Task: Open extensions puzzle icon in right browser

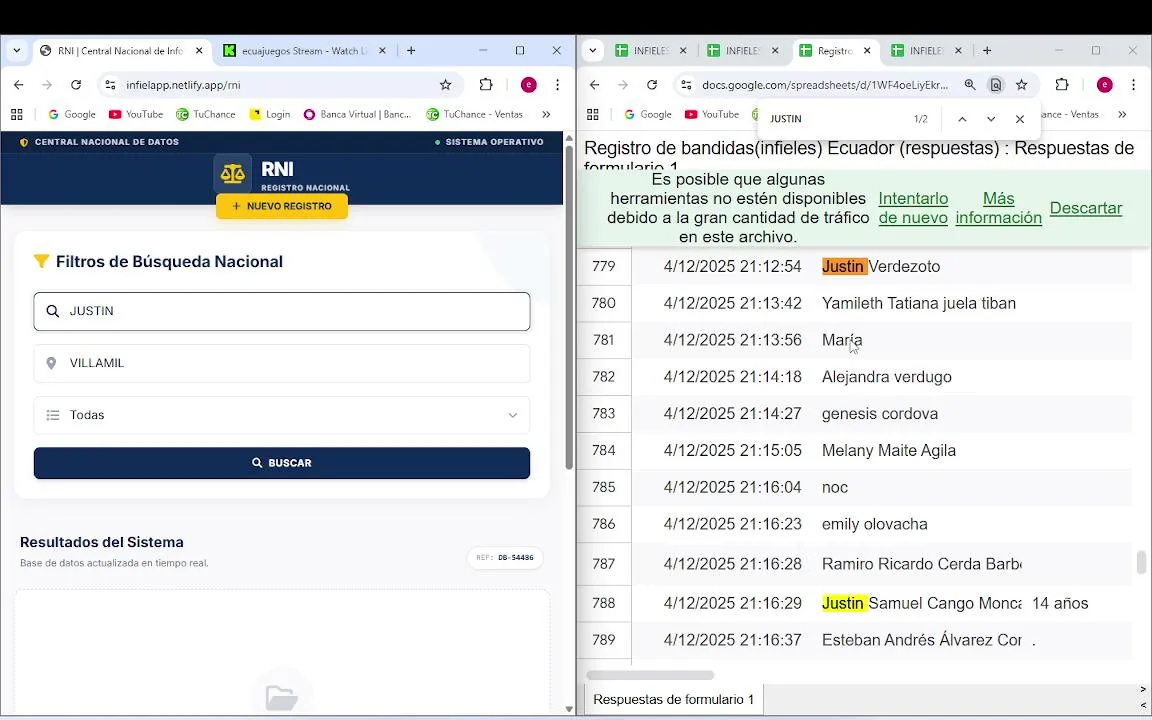Action: click(1062, 85)
